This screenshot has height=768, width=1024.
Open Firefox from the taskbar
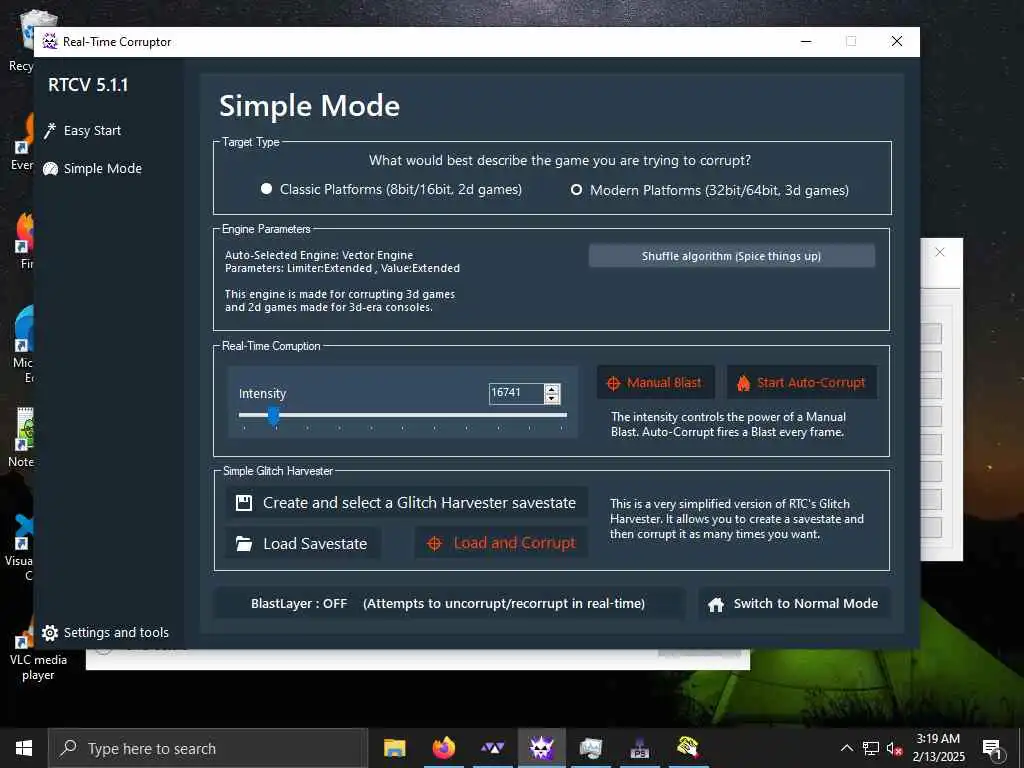443,748
